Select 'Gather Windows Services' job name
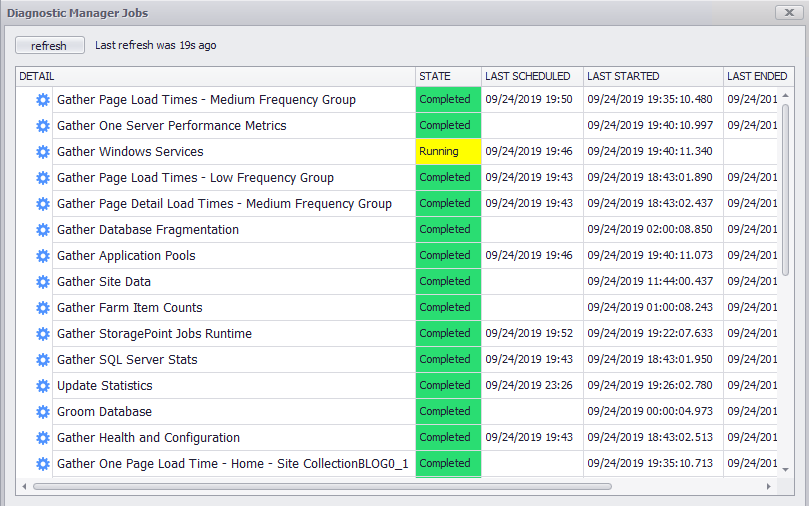 130,152
